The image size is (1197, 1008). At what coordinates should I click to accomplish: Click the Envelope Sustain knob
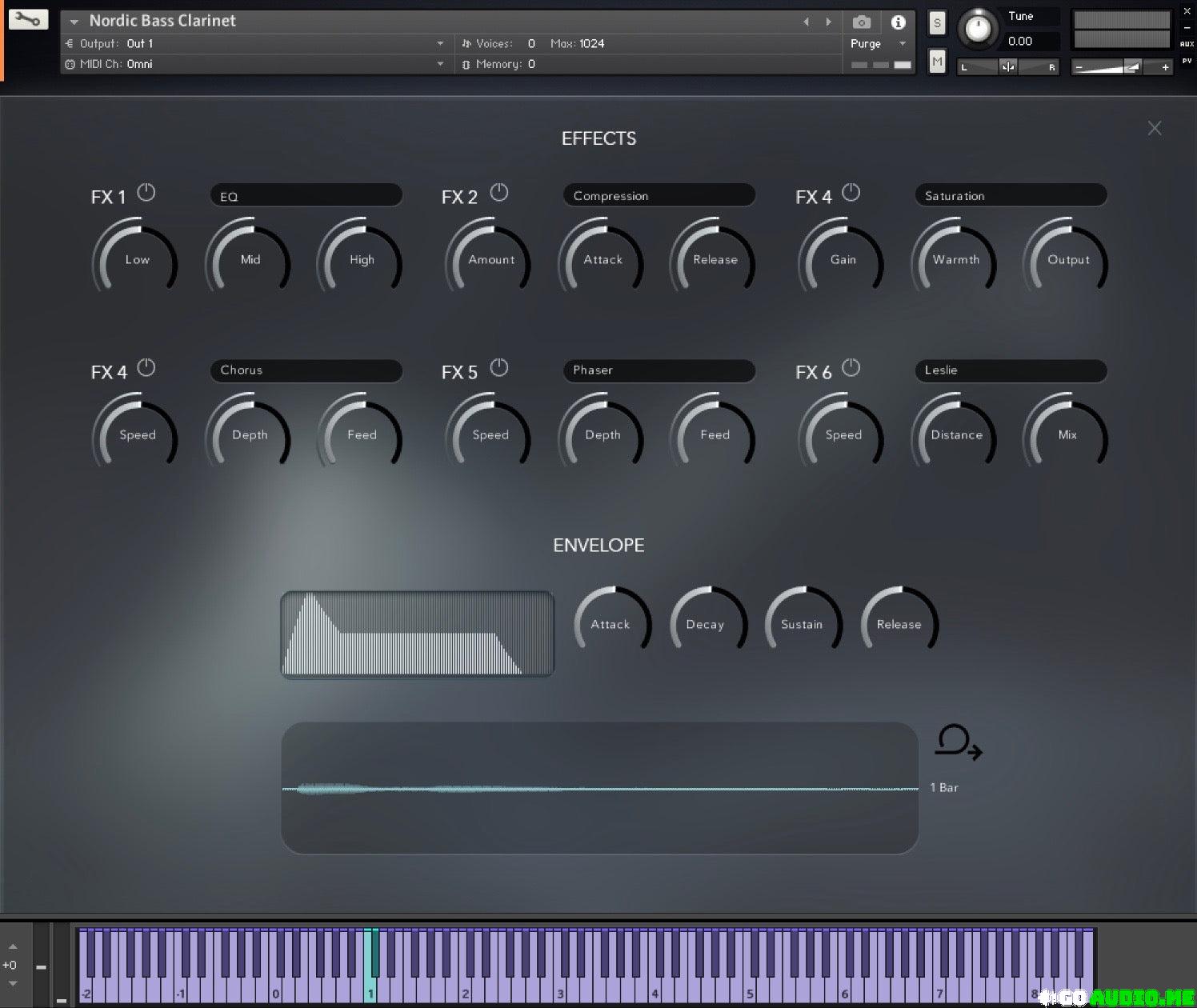(x=803, y=623)
